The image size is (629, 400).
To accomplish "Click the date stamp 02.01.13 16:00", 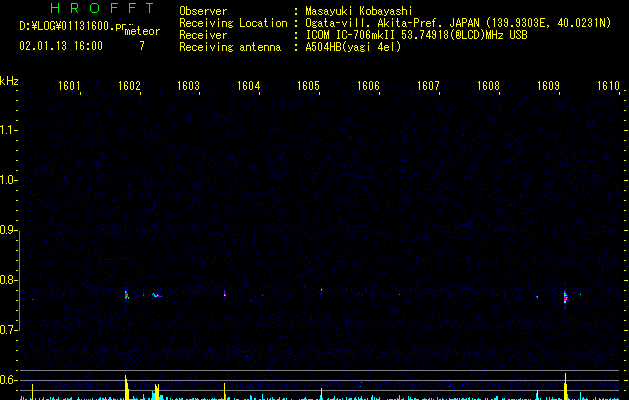I will (x=61, y=46).
